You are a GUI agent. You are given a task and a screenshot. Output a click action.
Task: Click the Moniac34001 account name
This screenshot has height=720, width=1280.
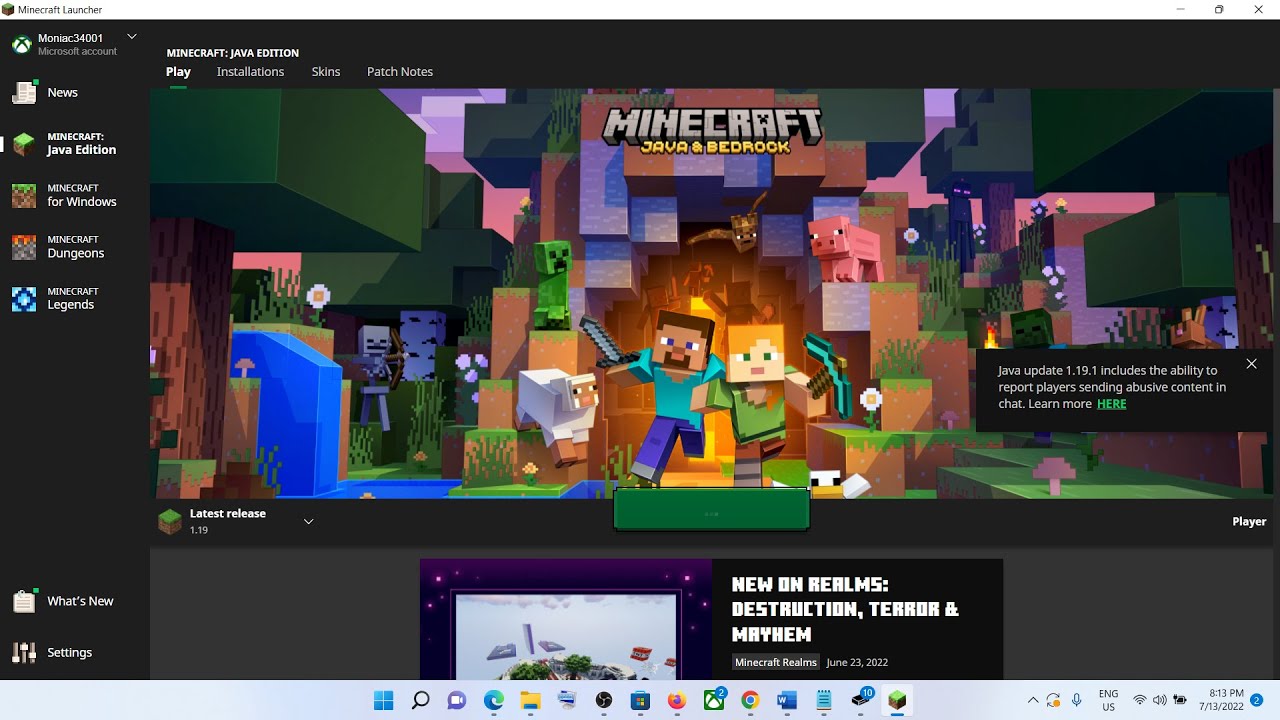coord(70,38)
